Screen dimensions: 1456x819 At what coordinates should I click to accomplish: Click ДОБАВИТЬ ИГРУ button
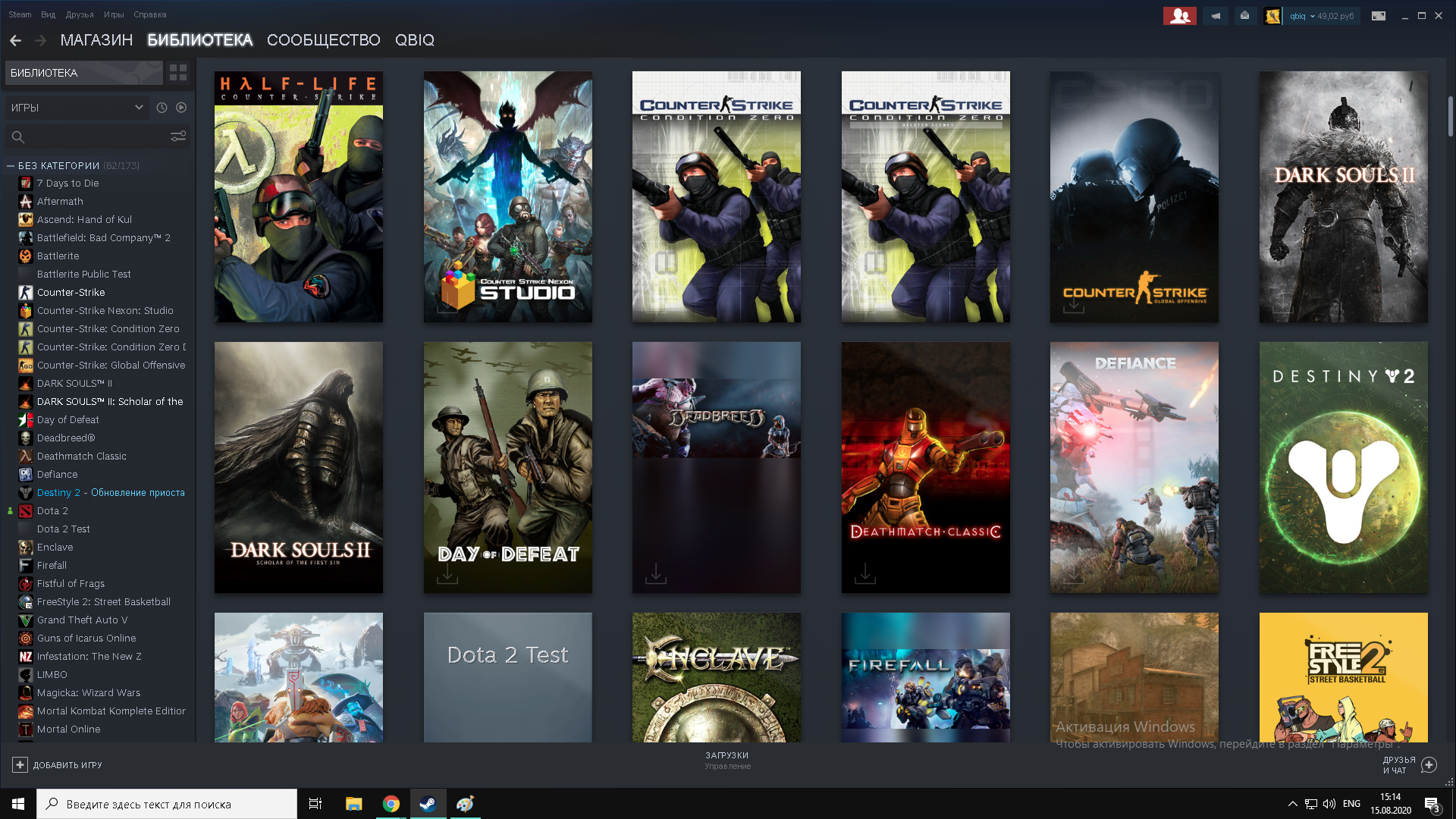pos(58,765)
